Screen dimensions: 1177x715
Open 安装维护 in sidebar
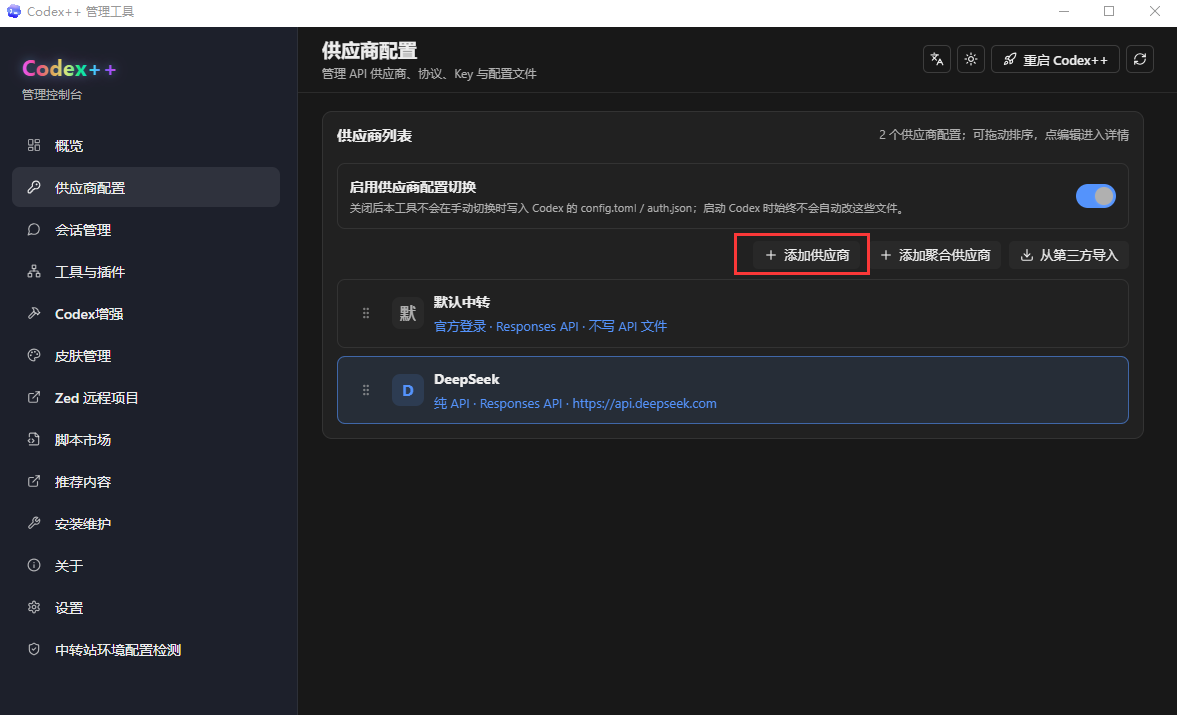point(146,524)
